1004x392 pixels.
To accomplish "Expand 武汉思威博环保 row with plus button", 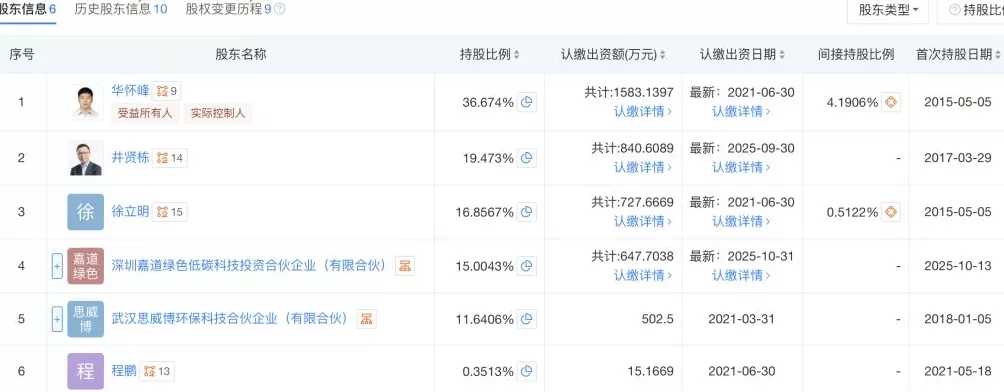I will pos(57,318).
